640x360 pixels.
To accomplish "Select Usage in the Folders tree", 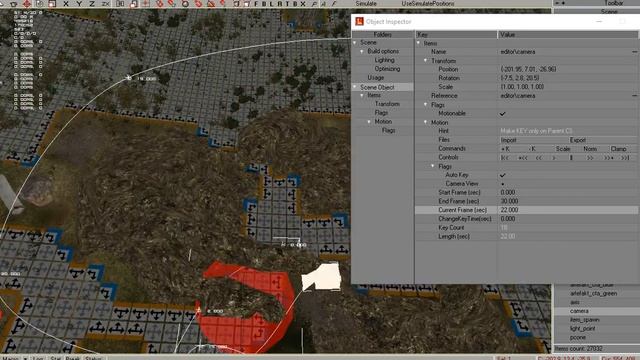I will pos(376,78).
